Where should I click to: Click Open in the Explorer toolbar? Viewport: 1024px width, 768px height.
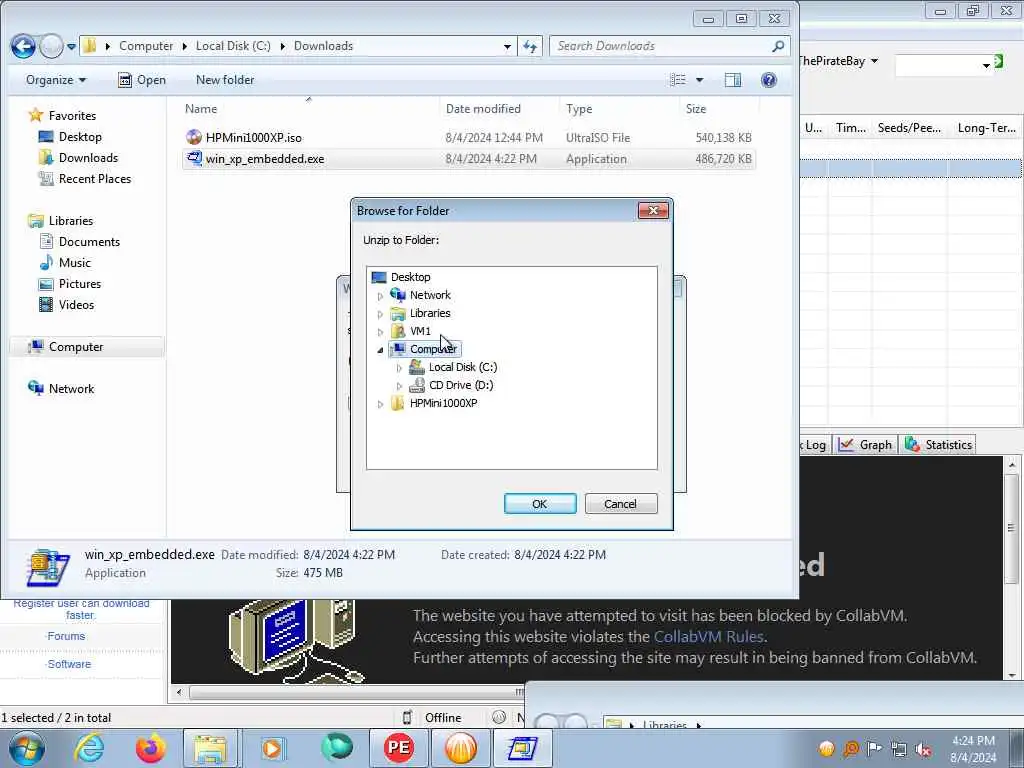142,80
